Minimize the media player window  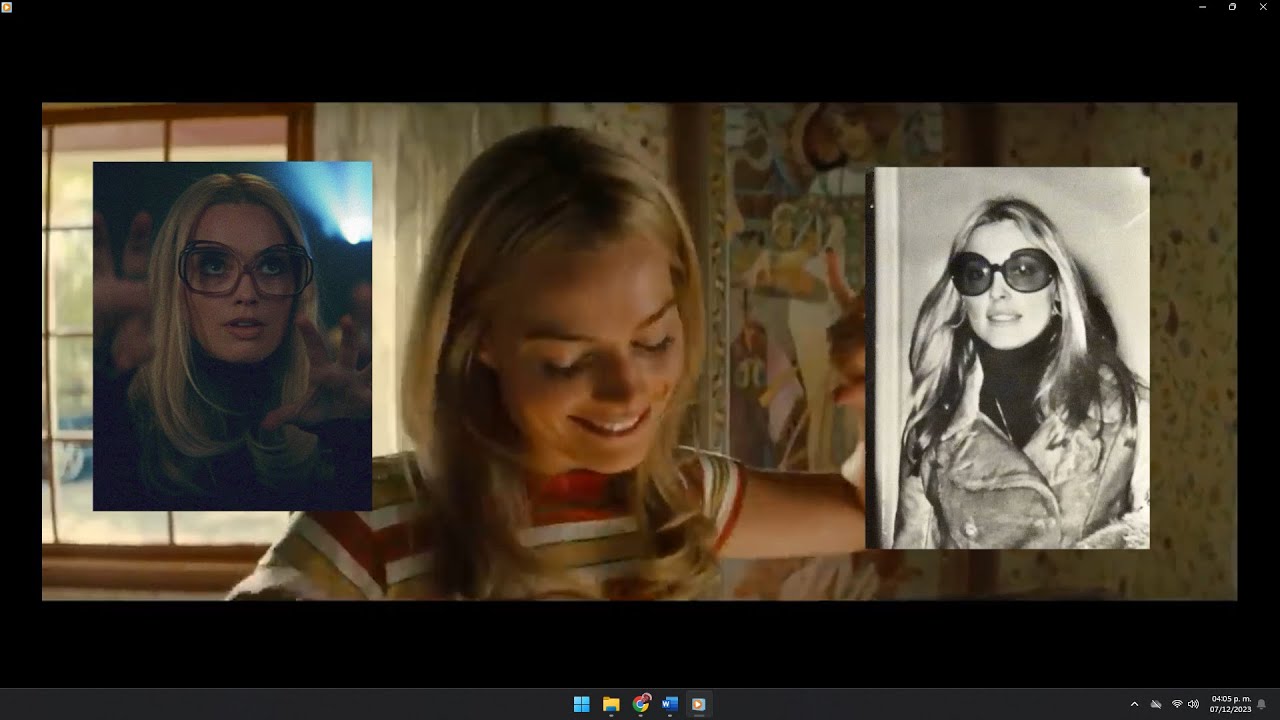(x=1202, y=7)
